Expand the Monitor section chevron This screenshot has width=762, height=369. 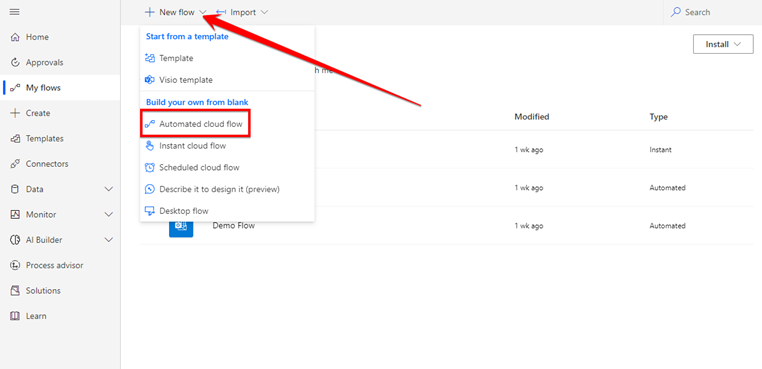pos(109,214)
